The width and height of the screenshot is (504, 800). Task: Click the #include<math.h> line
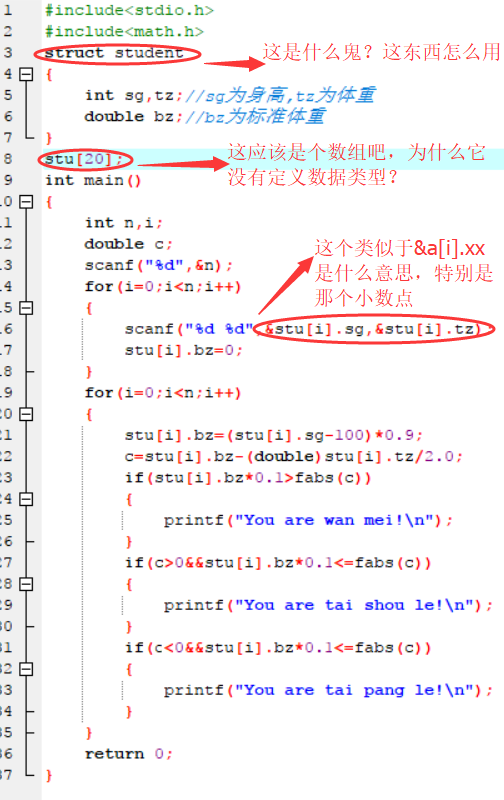(x=124, y=32)
